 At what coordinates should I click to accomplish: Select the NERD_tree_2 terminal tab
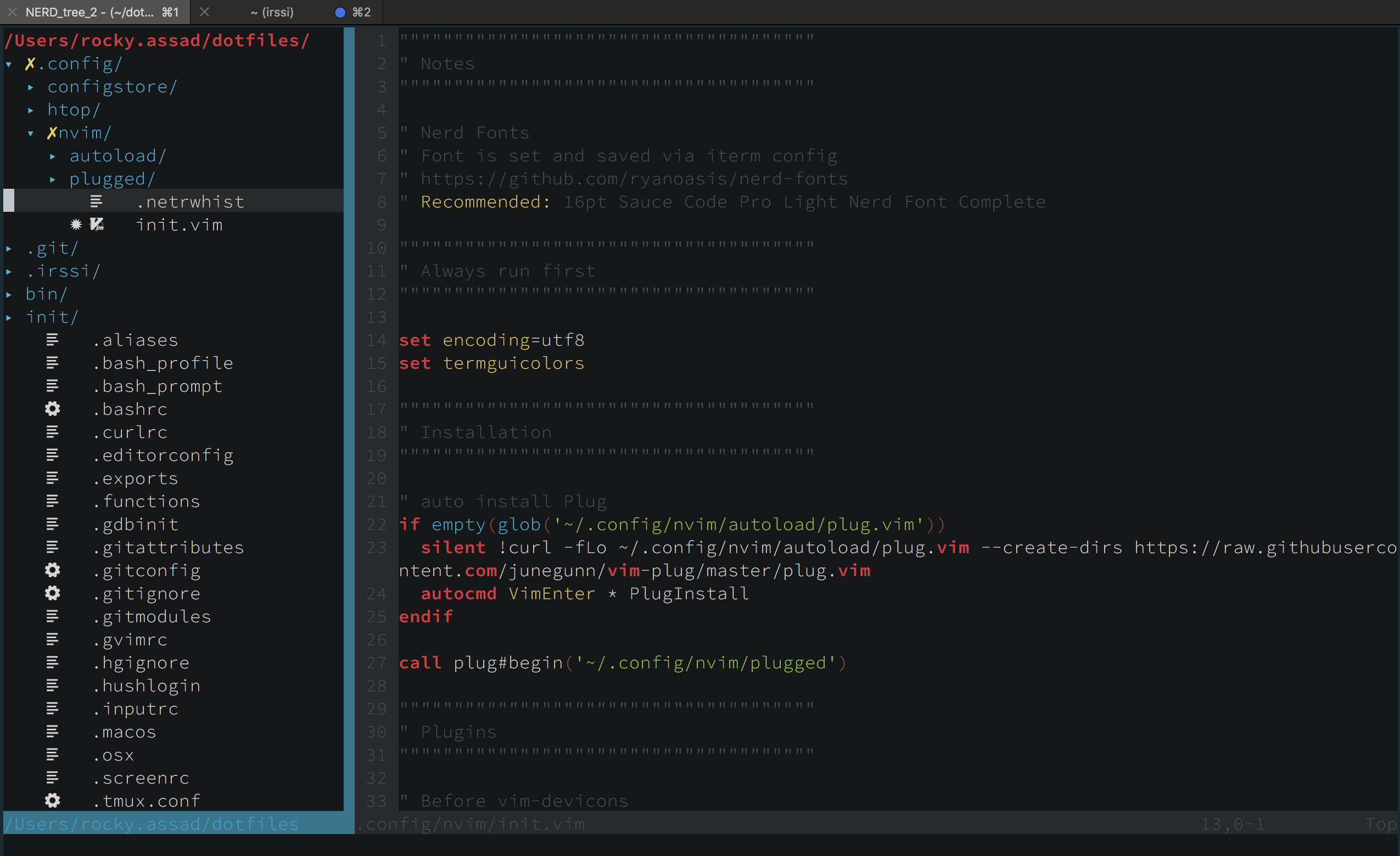[91, 12]
